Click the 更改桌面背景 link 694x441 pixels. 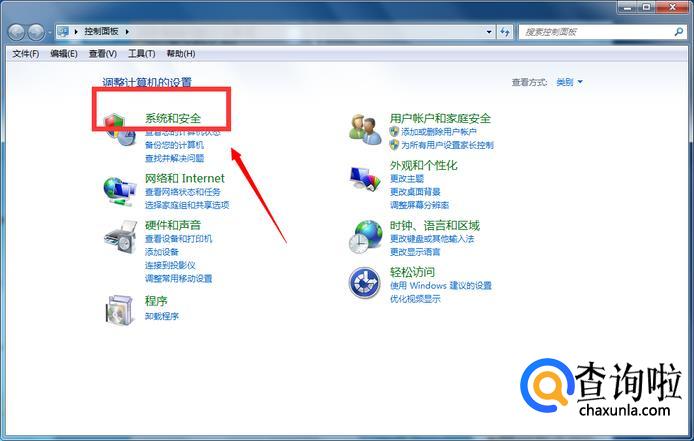click(415, 192)
